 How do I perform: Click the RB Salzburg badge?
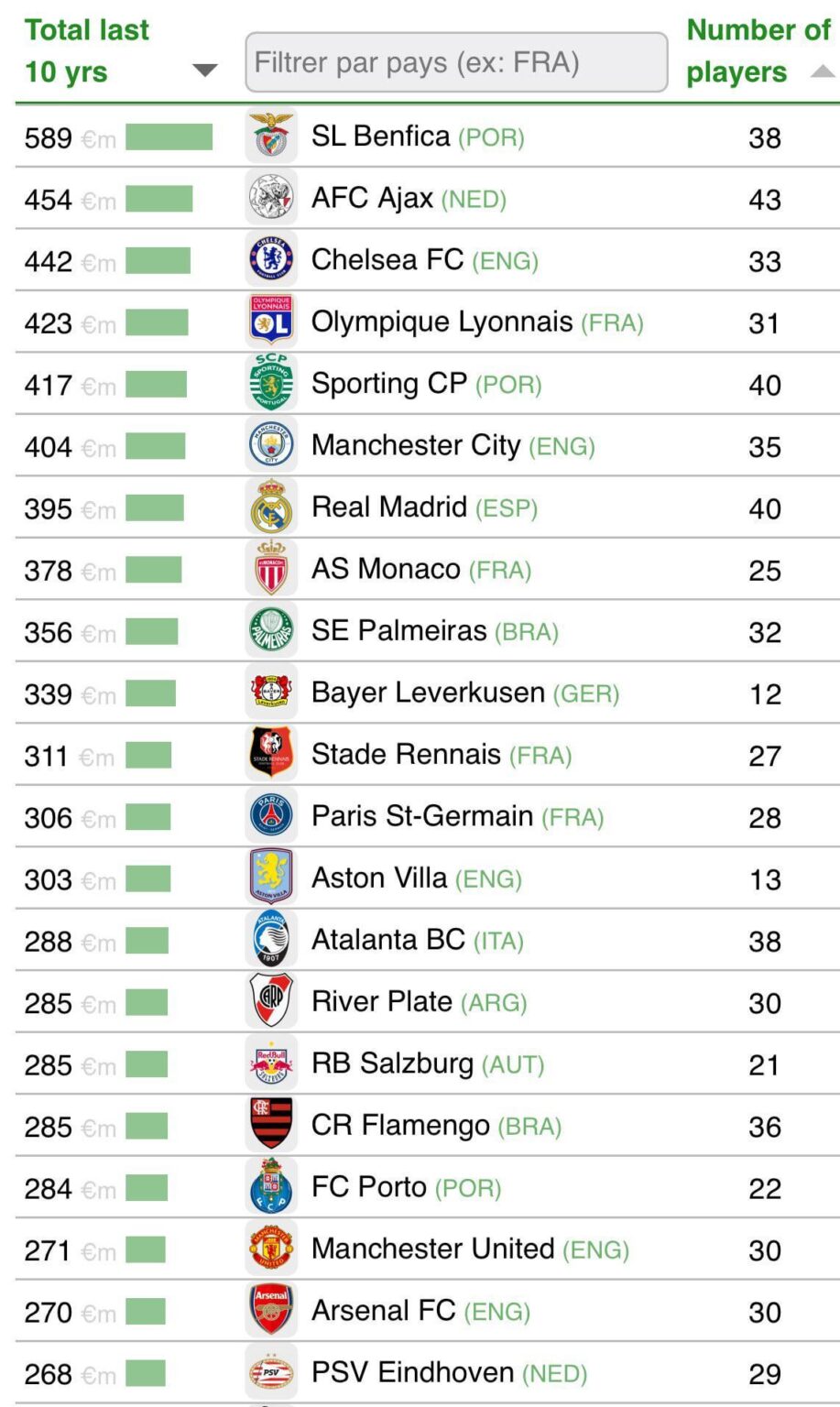coord(270,1063)
